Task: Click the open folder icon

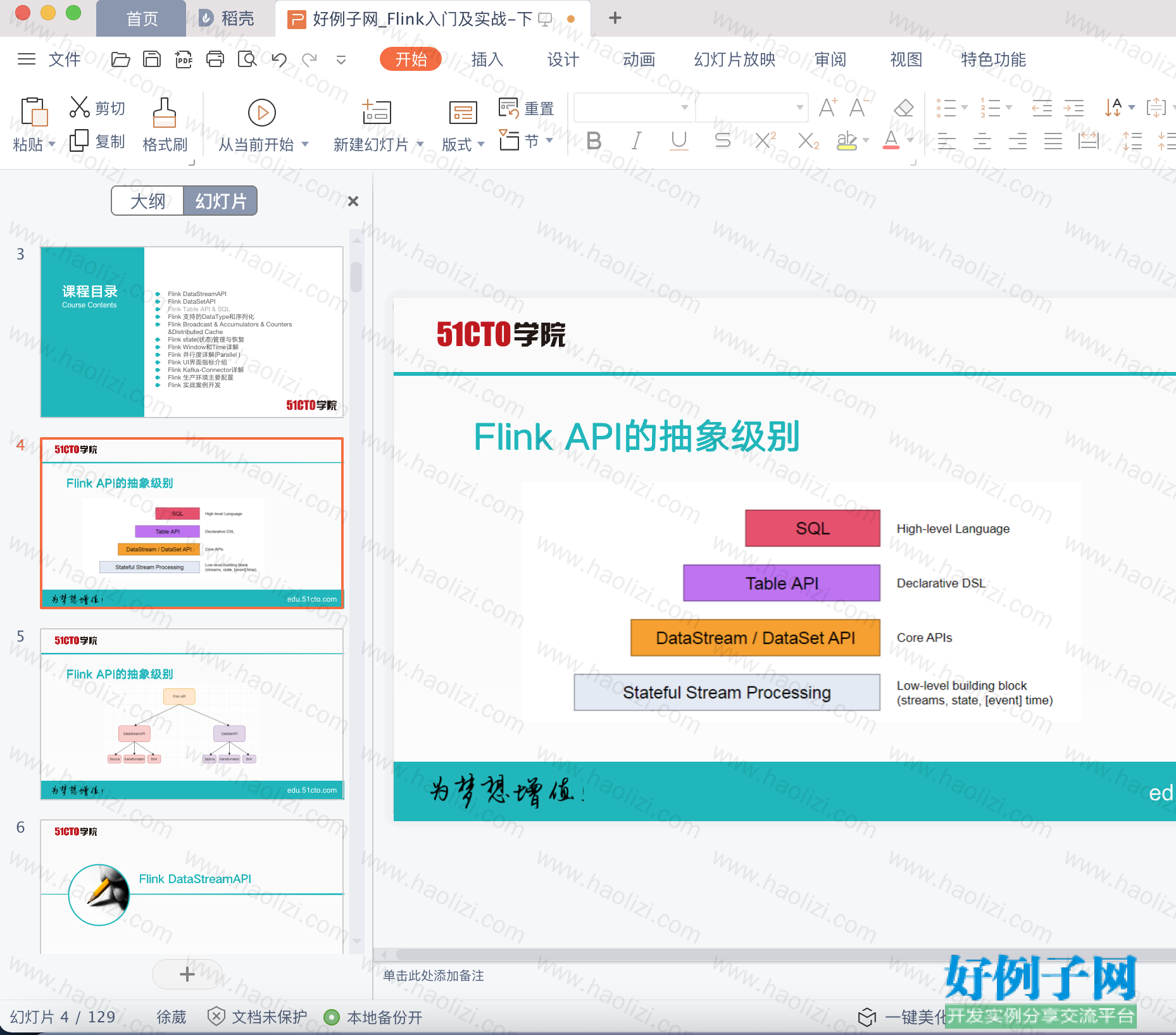Action: [120, 59]
